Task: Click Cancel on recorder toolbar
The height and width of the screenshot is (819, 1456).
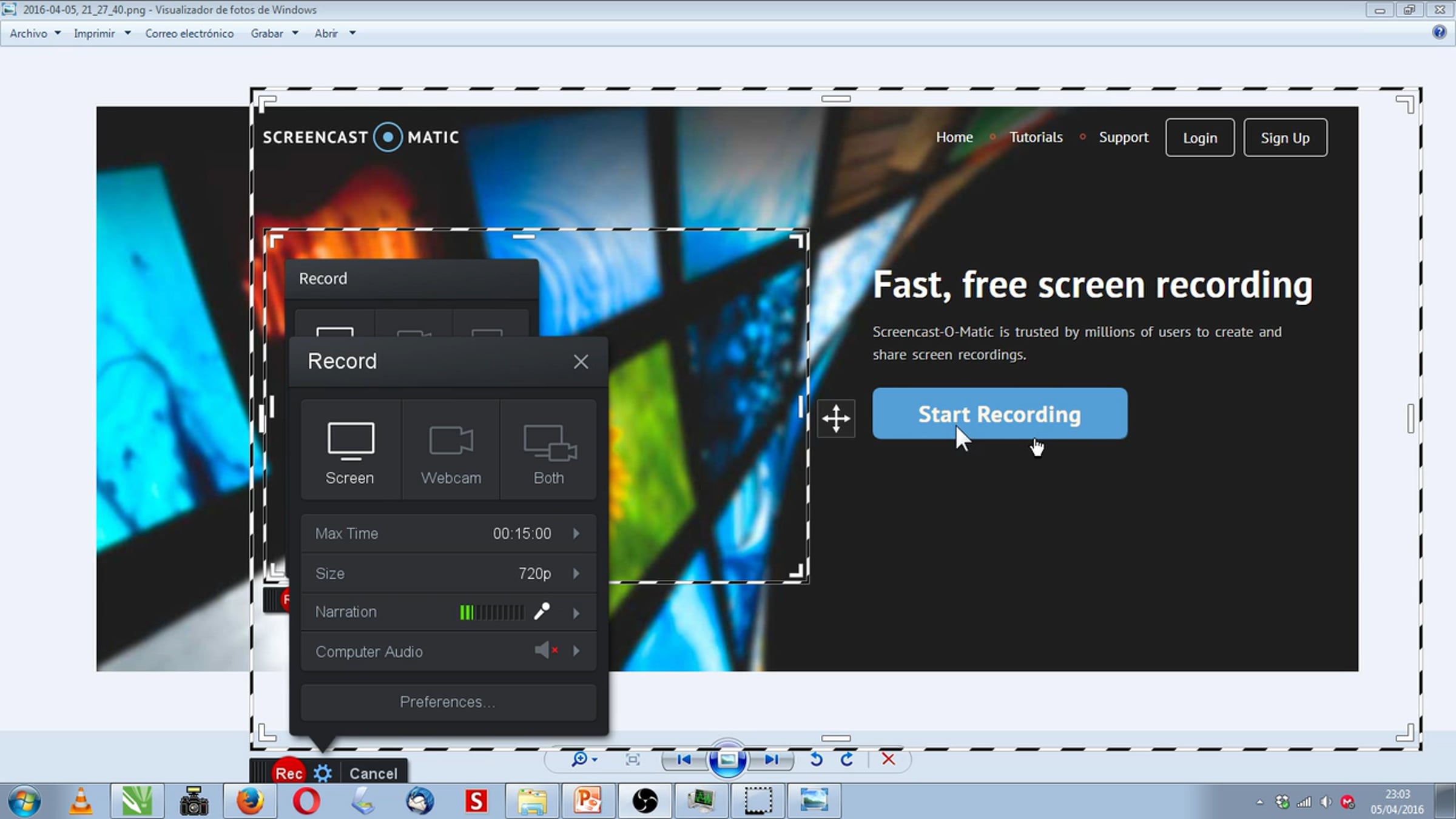Action: click(x=373, y=773)
